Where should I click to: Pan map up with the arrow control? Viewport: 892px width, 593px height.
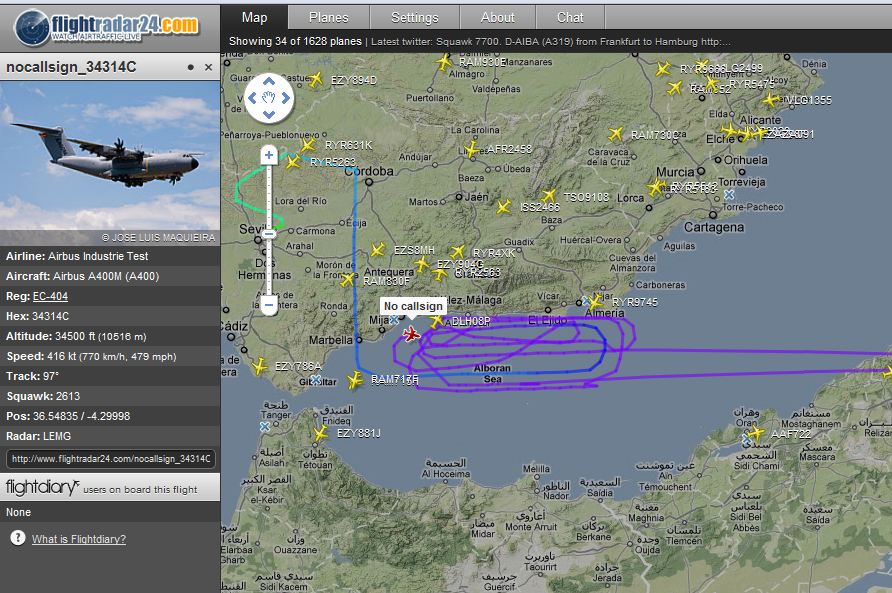[268, 83]
